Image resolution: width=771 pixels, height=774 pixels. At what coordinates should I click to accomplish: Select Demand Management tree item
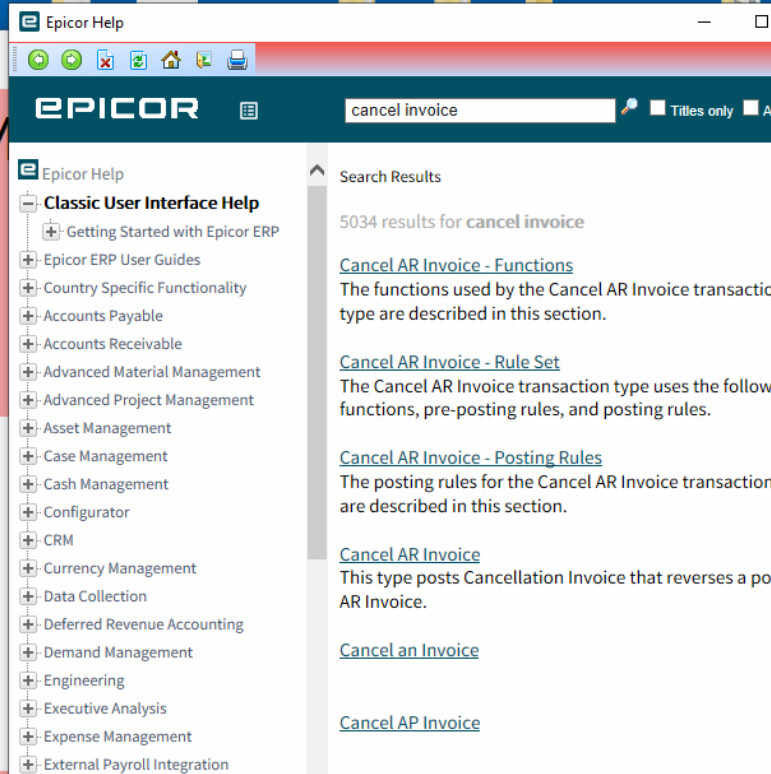118,653
